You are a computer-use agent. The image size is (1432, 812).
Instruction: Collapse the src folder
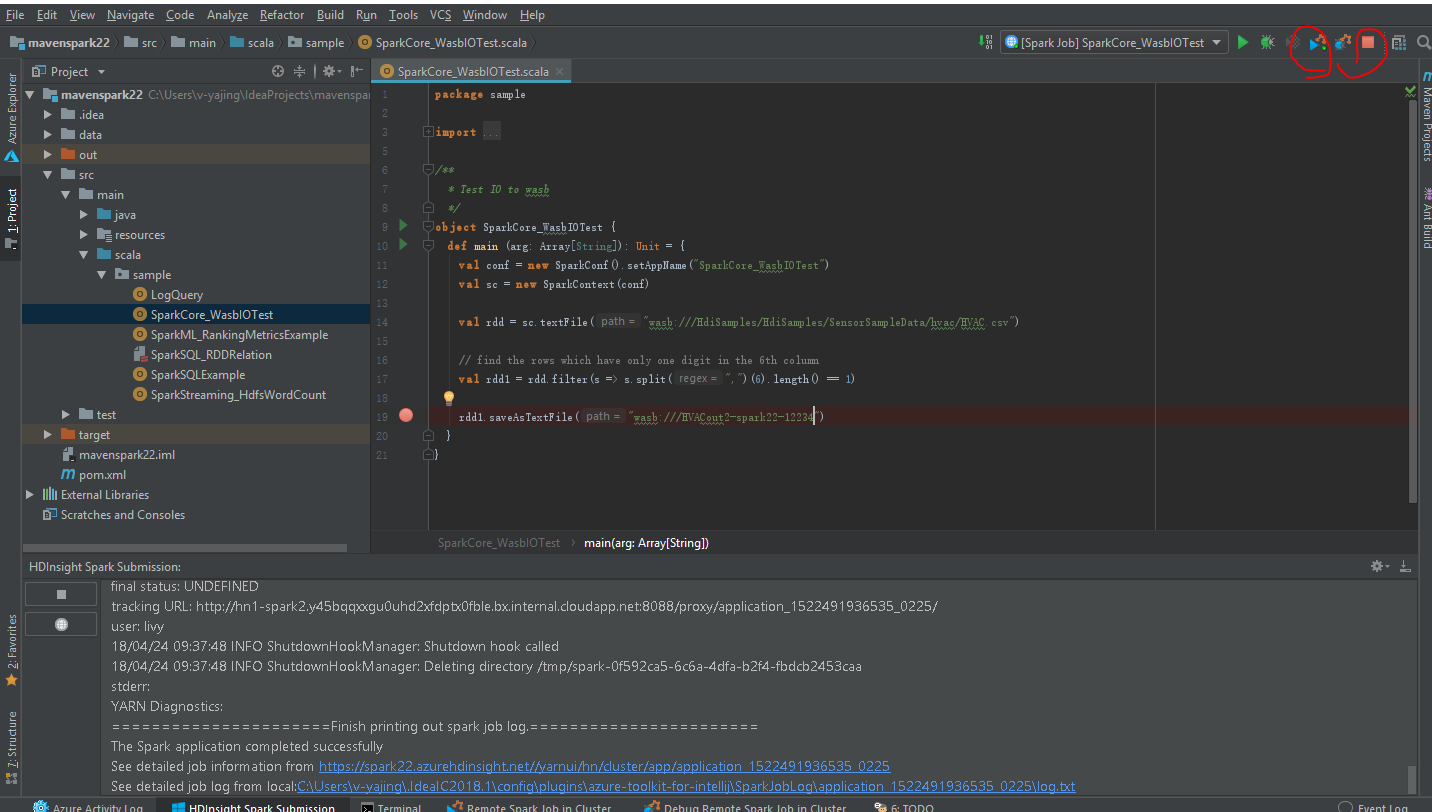point(48,175)
